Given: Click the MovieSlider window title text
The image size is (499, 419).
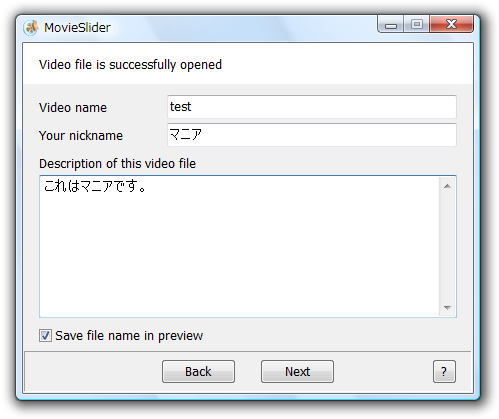Looking at the screenshot, I should [x=77, y=28].
